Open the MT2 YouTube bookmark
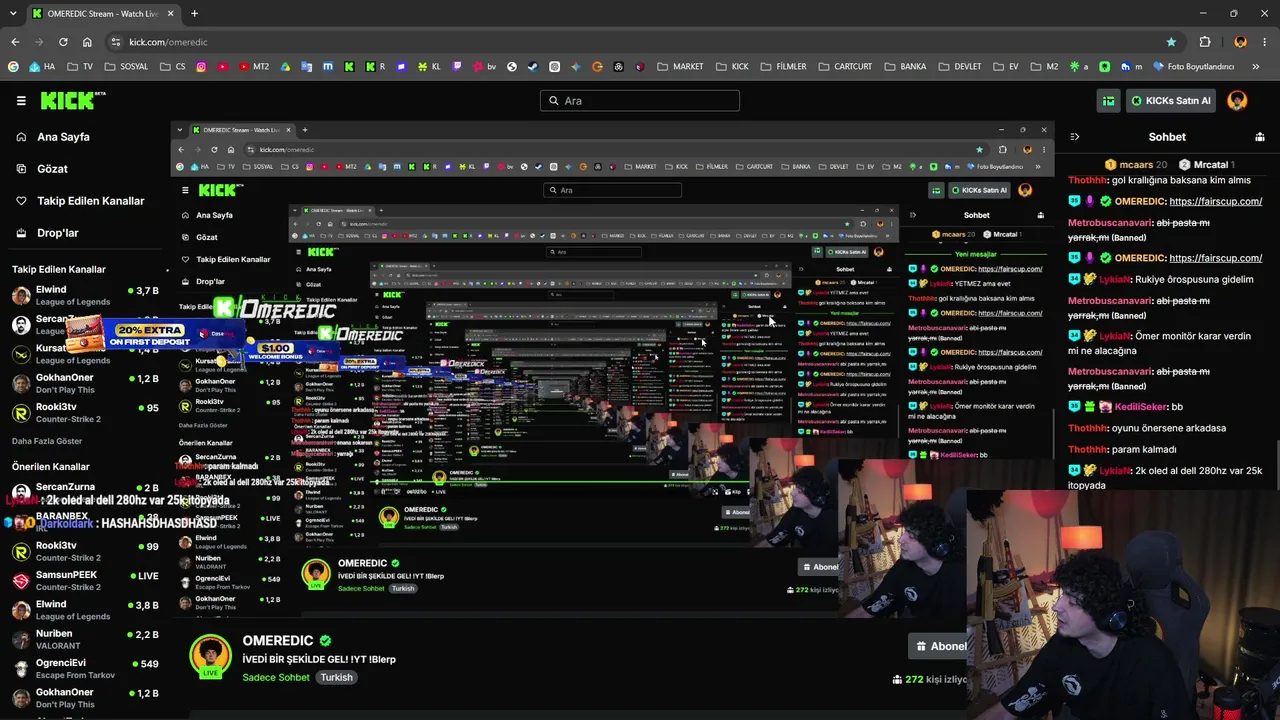1280x720 pixels. click(254, 67)
